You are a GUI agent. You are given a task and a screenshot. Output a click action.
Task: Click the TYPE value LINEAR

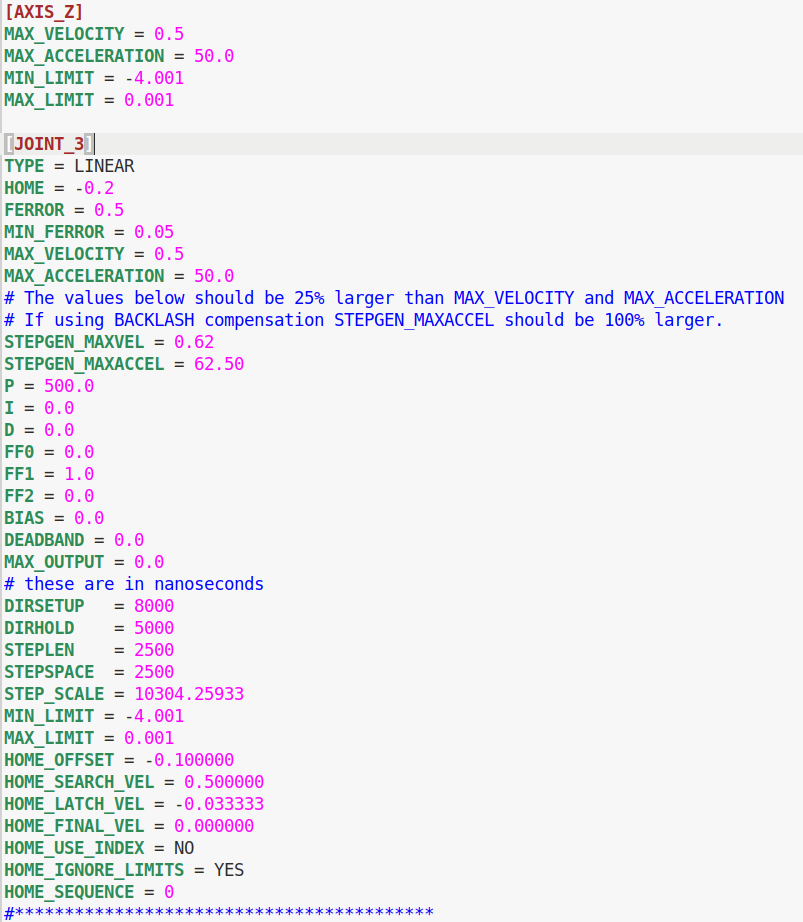click(104, 166)
